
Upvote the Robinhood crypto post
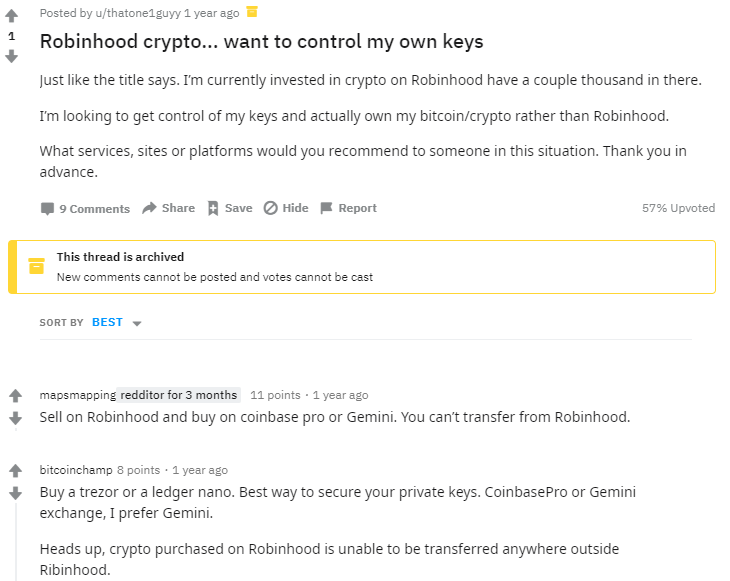[x=12, y=16]
